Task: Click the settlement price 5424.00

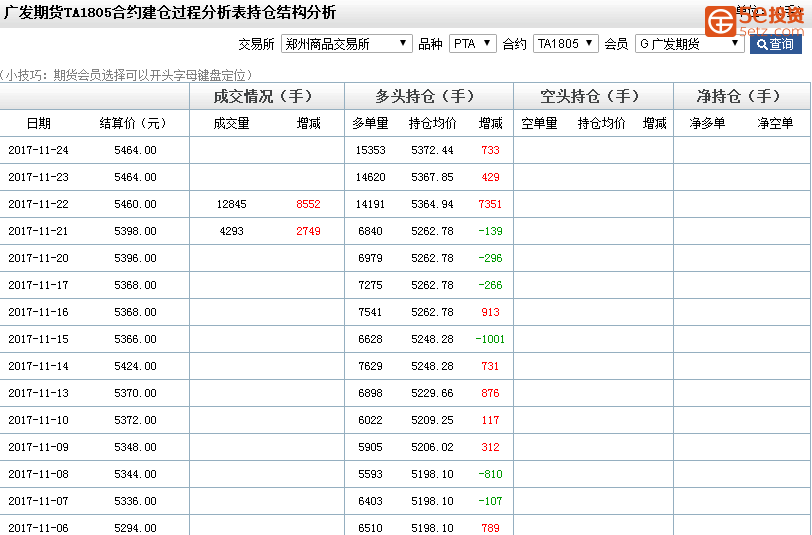Action: tap(135, 366)
